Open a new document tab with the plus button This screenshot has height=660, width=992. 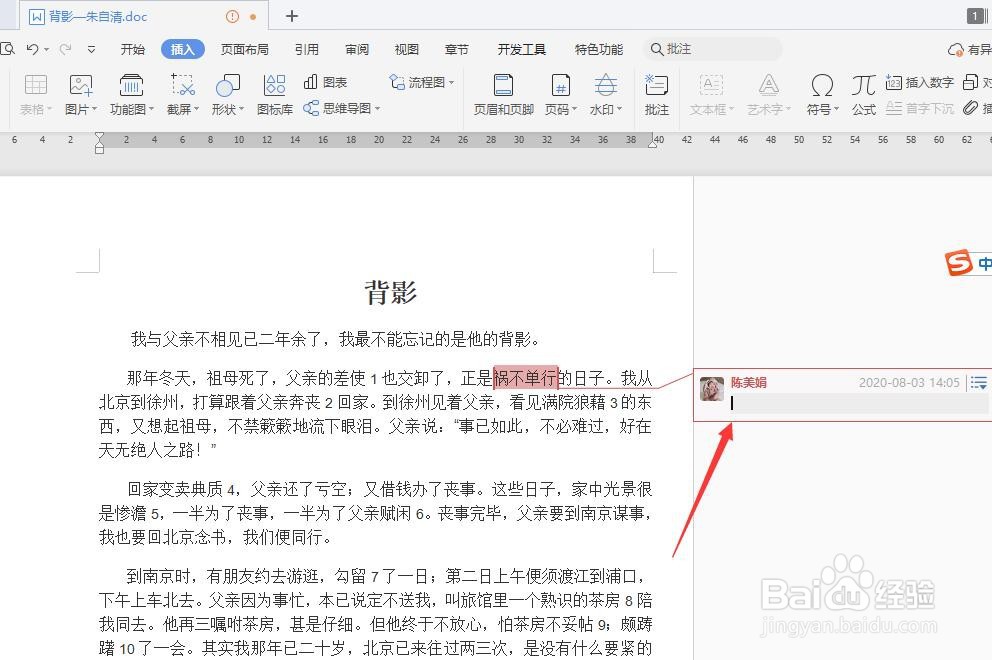click(290, 16)
